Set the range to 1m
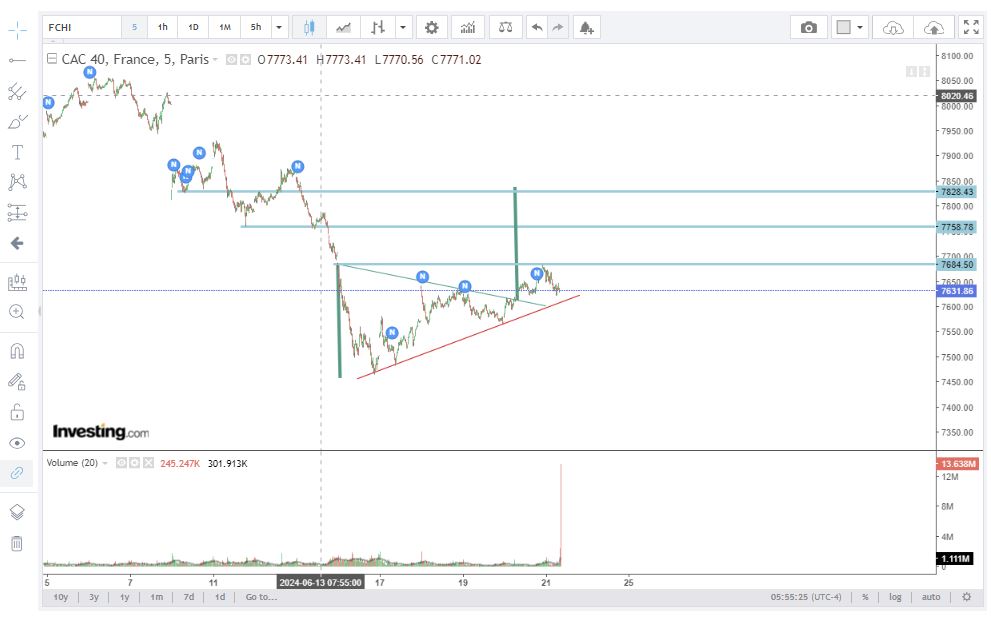Screen dimensions: 991x618 [x=156, y=597]
